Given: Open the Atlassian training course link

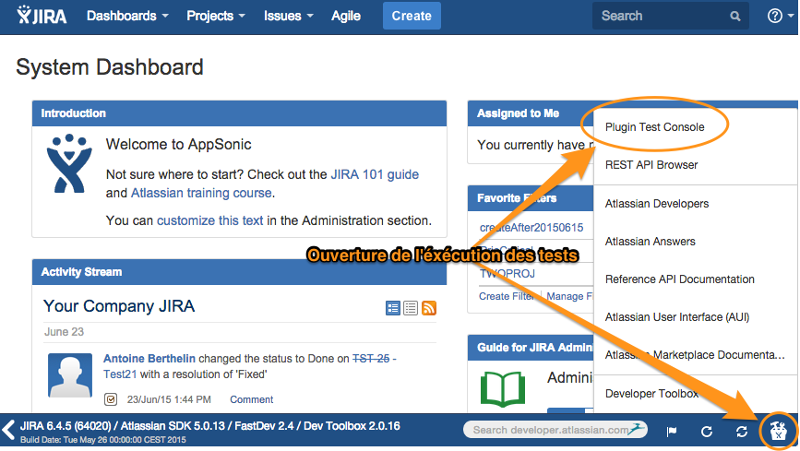Looking at the screenshot, I should click(201, 193).
